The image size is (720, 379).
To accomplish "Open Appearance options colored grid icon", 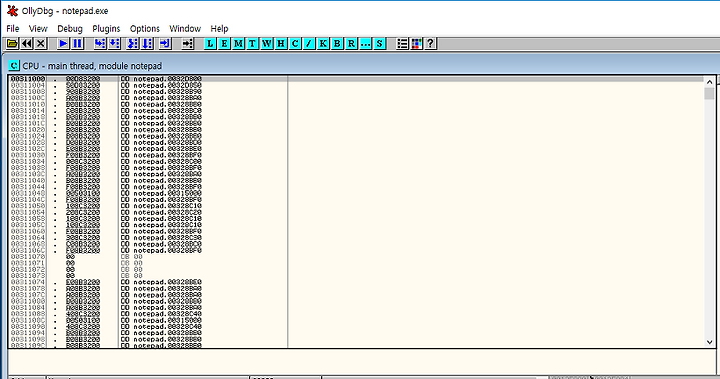I will coord(416,44).
